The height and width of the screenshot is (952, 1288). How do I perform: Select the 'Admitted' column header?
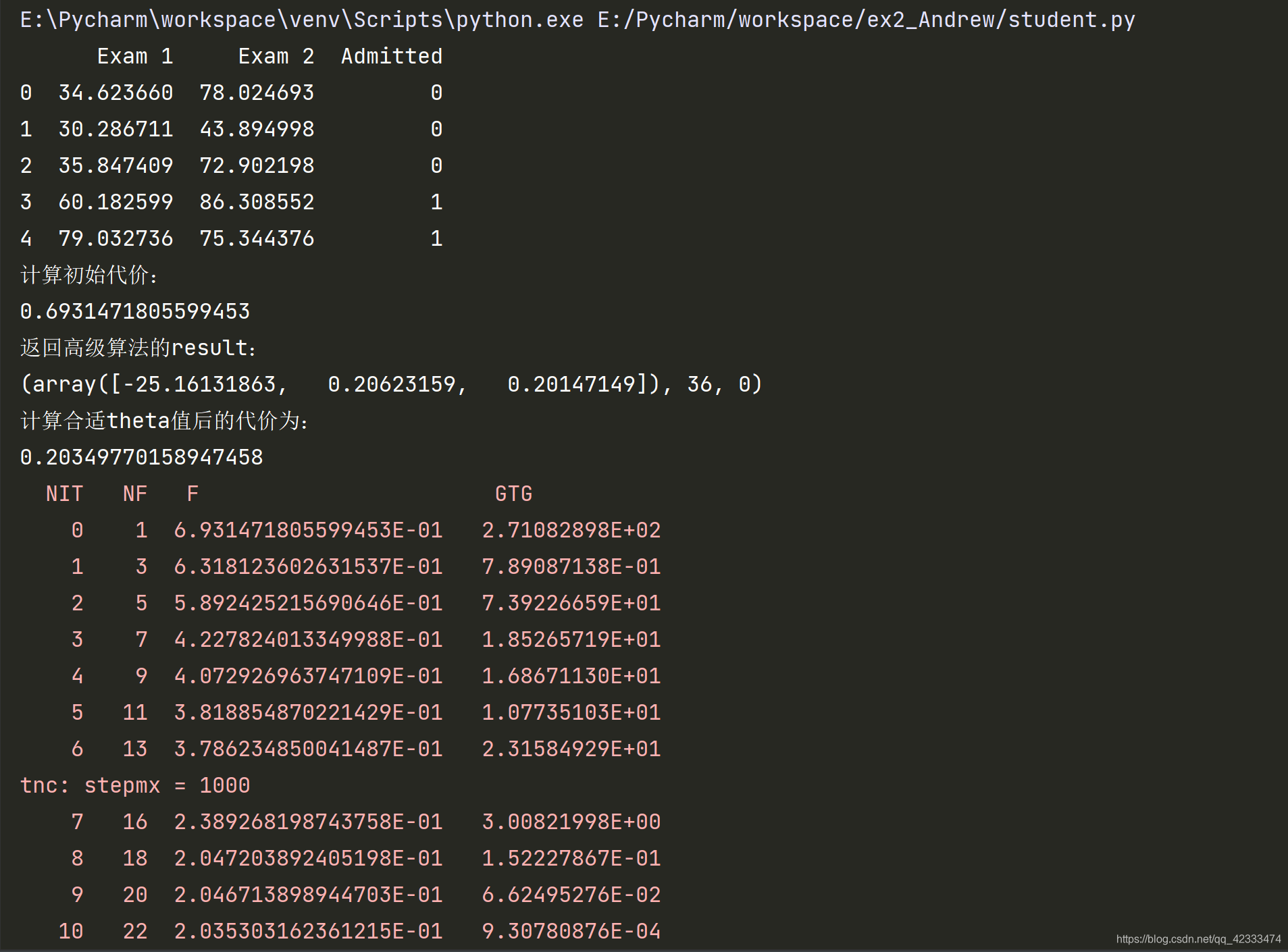click(392, 56)
